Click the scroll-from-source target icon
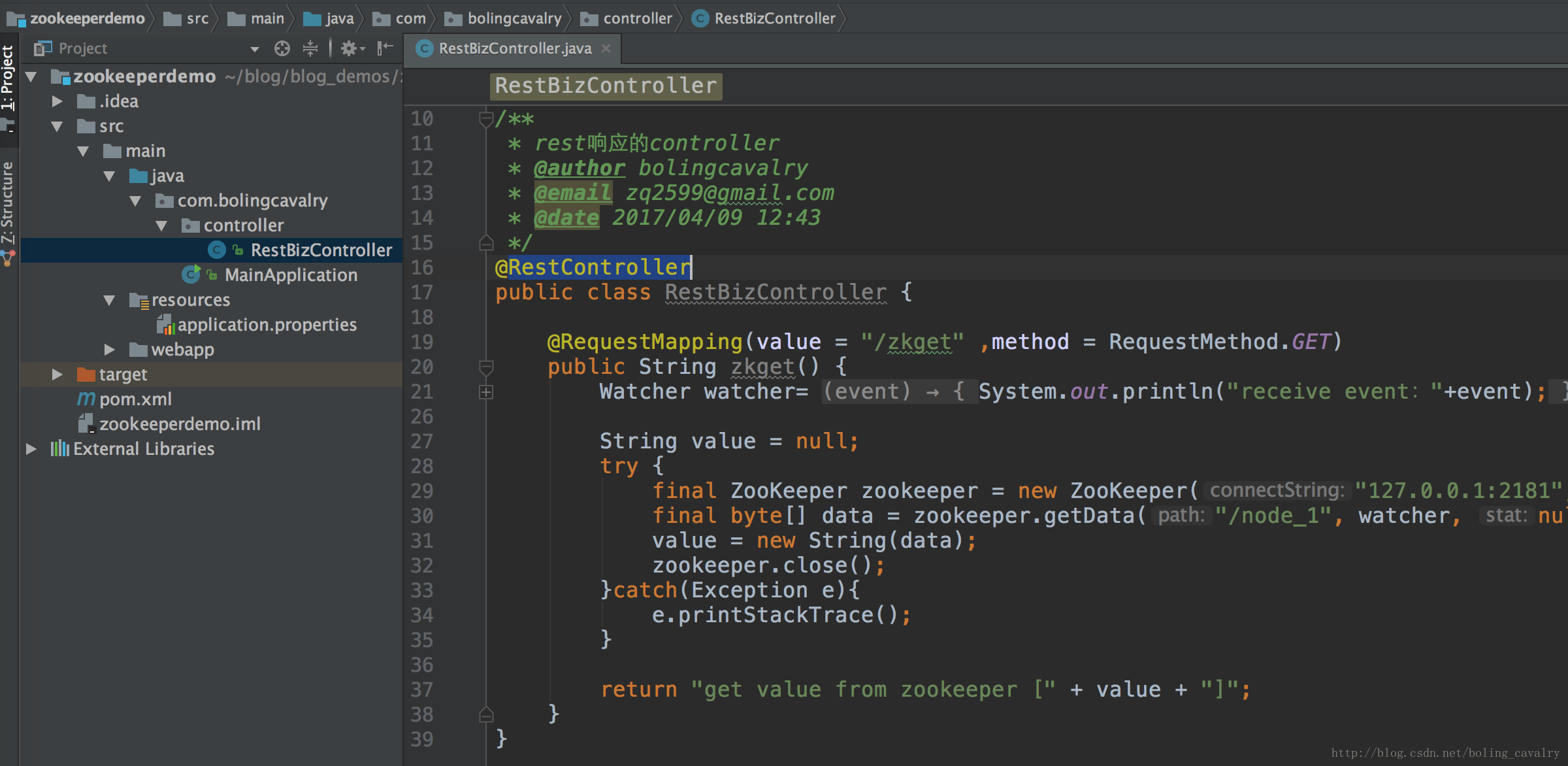The image size is (1568, 766). (x=282, y=48)
